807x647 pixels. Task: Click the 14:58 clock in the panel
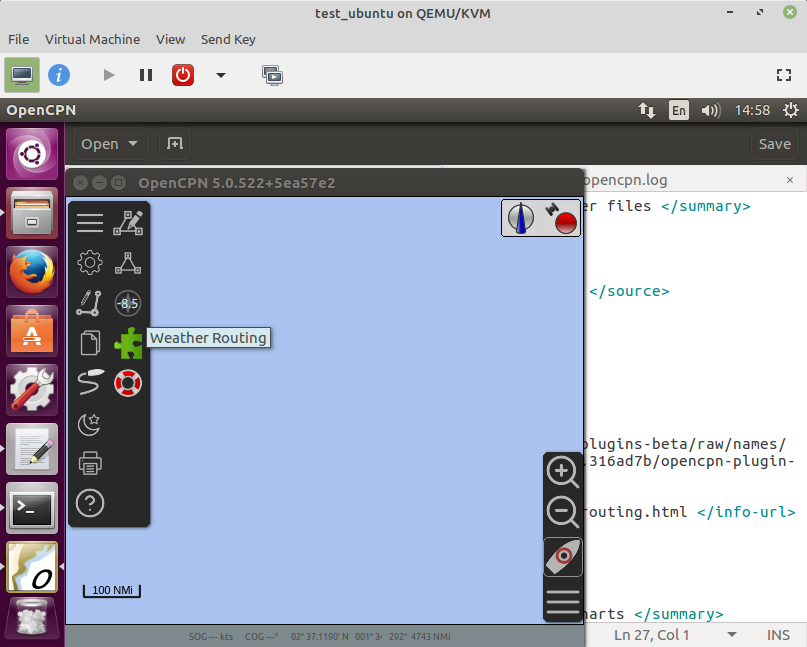752,110
